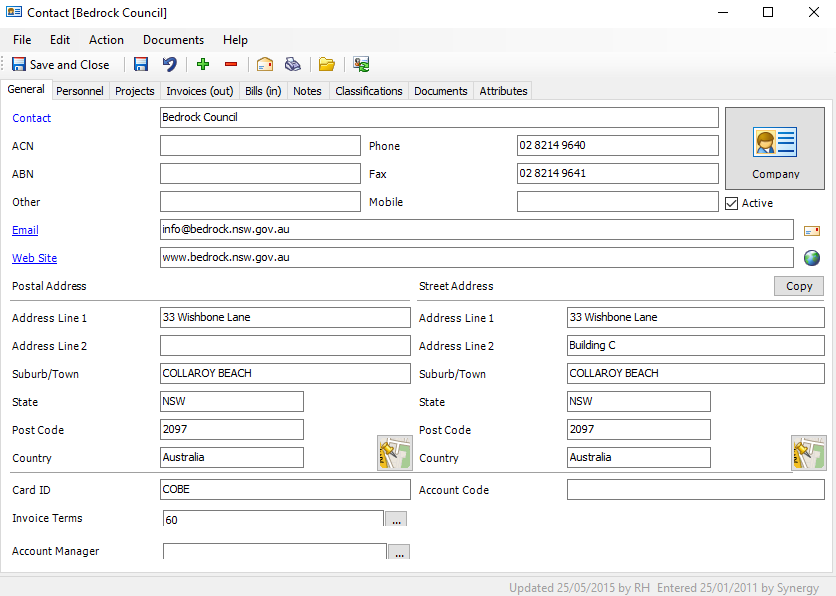Click the send email icon beside Email field
836x596 pixels.
812,230
